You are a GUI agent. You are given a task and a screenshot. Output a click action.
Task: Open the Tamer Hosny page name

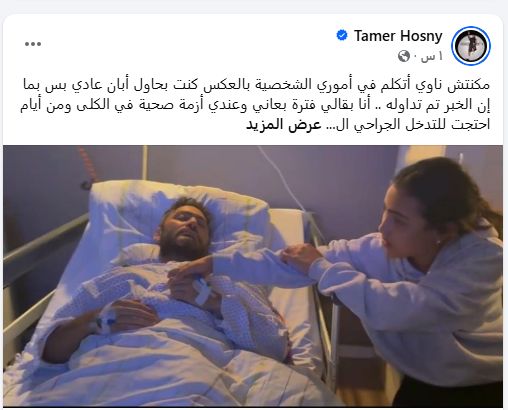(x=398, y=36)
